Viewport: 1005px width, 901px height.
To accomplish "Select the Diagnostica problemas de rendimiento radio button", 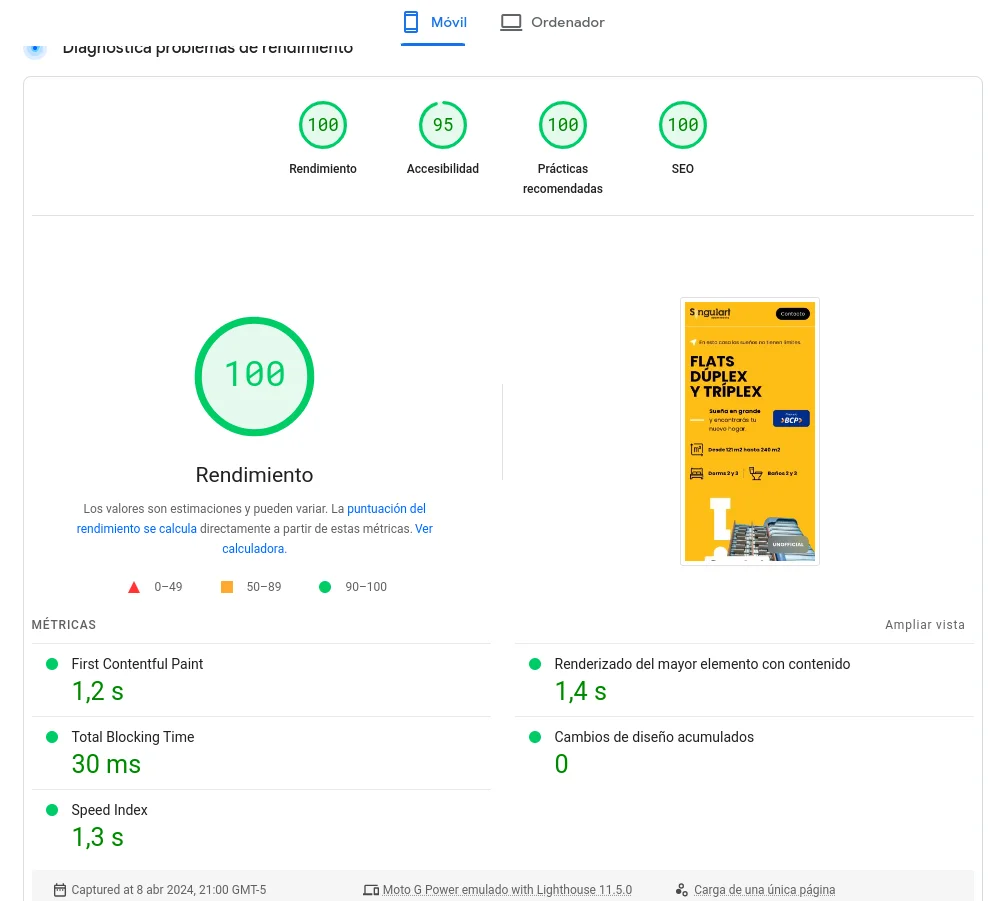I will [35, 47].
